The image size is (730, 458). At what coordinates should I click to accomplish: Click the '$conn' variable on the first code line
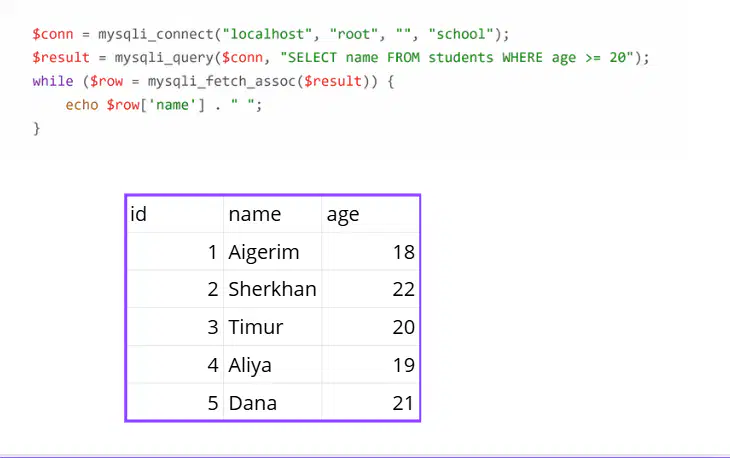tap(53, 34)
